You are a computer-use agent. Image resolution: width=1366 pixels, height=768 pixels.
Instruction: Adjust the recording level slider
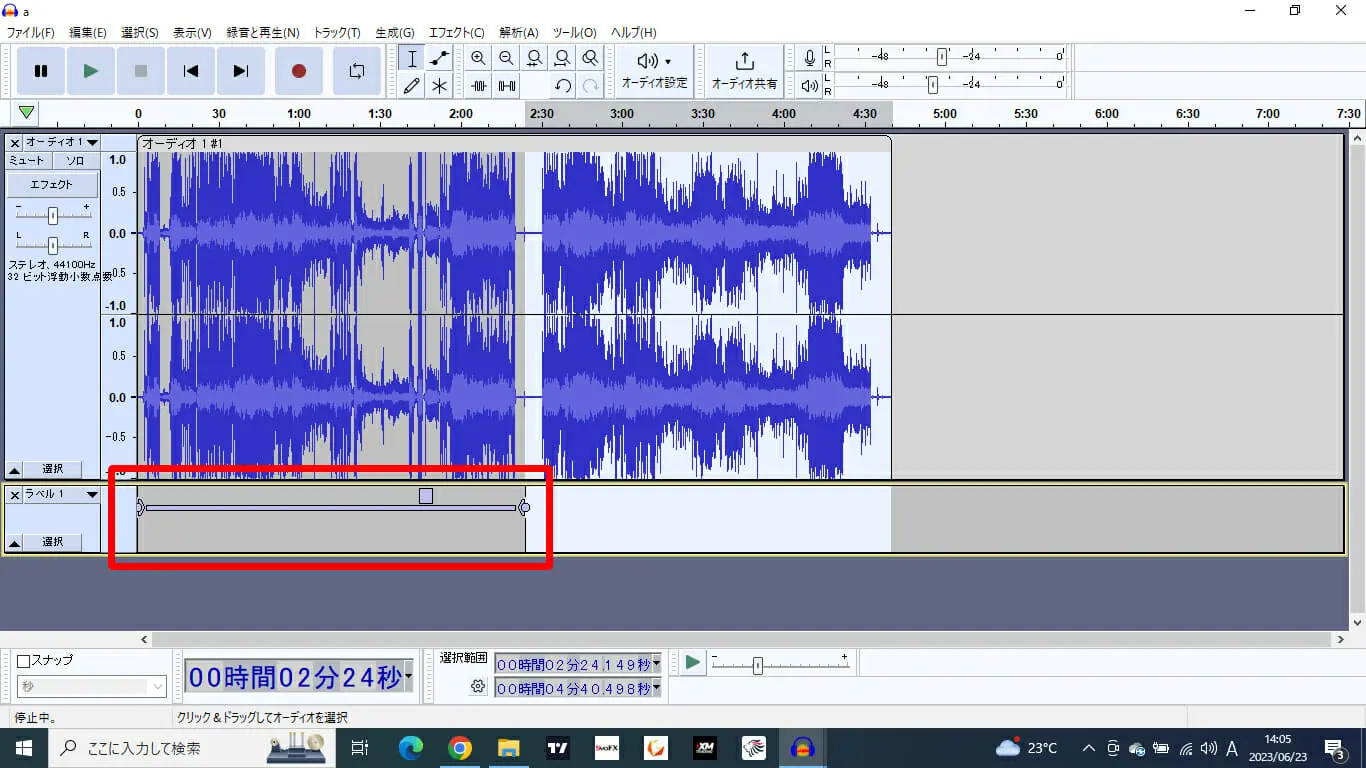(x=941, y=56)
